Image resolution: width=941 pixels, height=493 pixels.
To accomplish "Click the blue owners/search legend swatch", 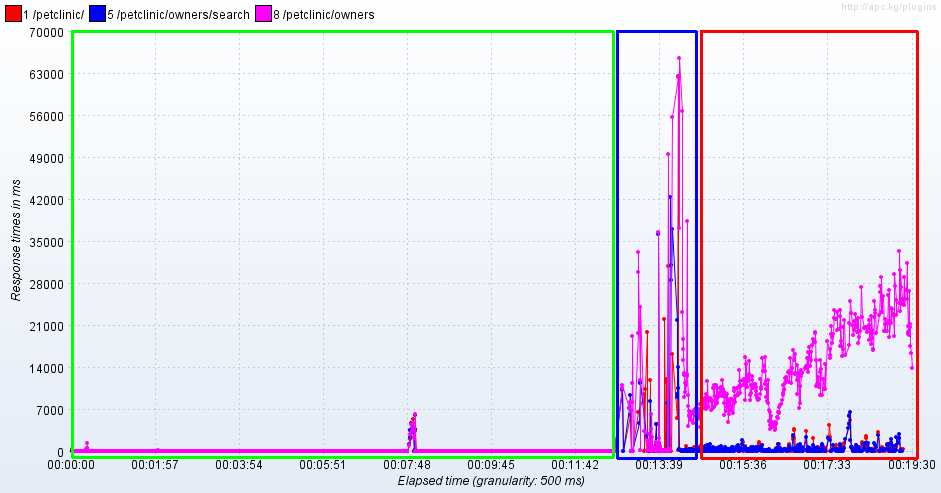I will click(97, 14).
